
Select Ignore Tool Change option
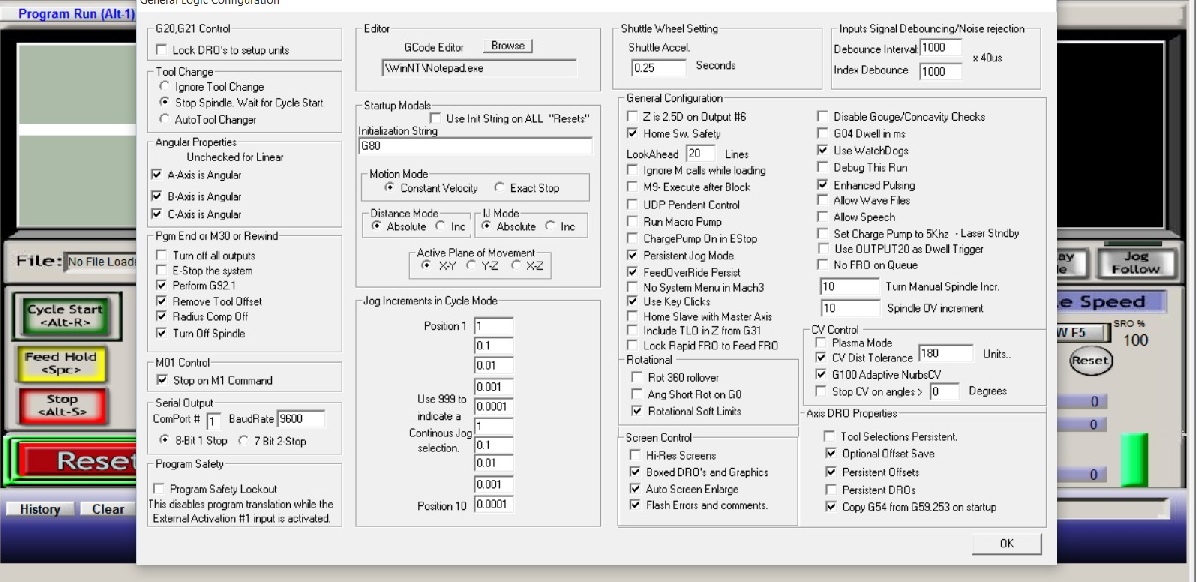pyautogui.click(x=164, y=87)
